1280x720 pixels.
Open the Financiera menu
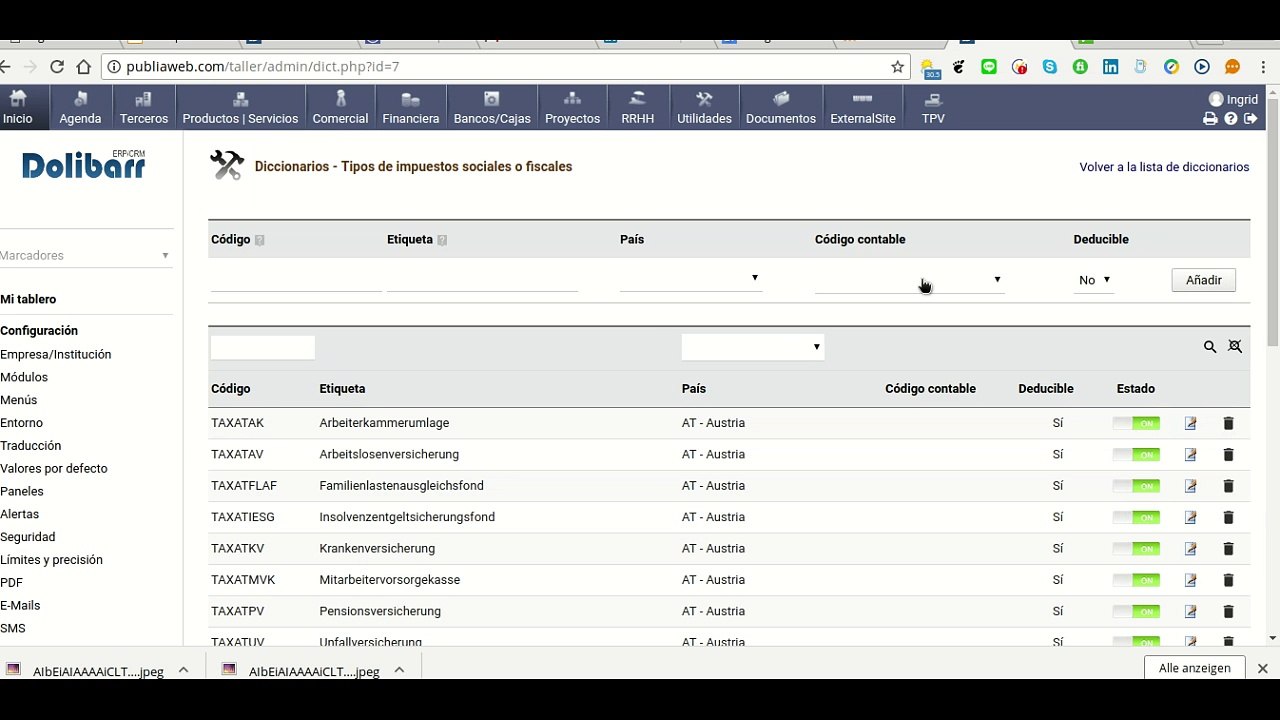[411, 108]
